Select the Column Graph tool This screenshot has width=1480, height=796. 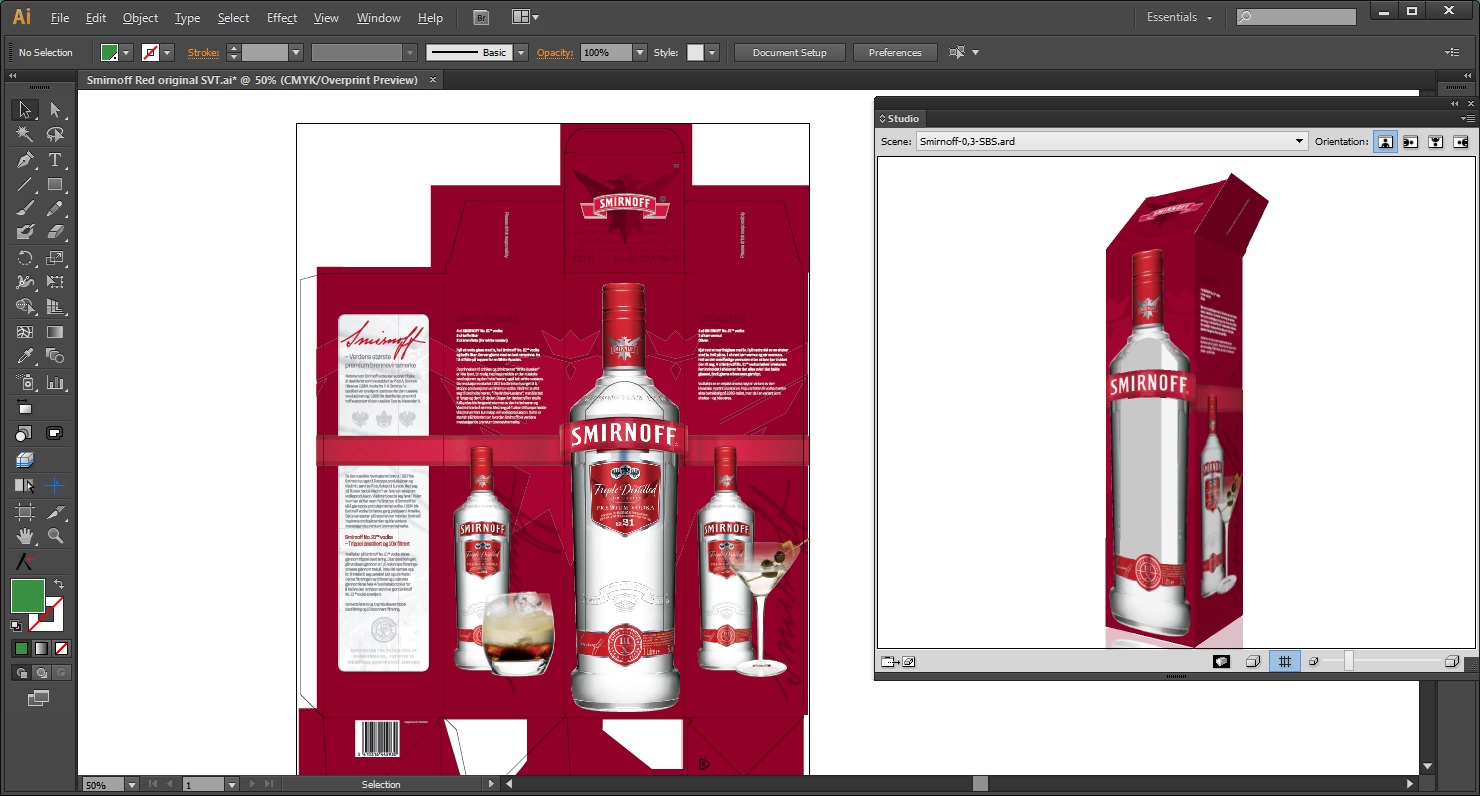point(55,382)
